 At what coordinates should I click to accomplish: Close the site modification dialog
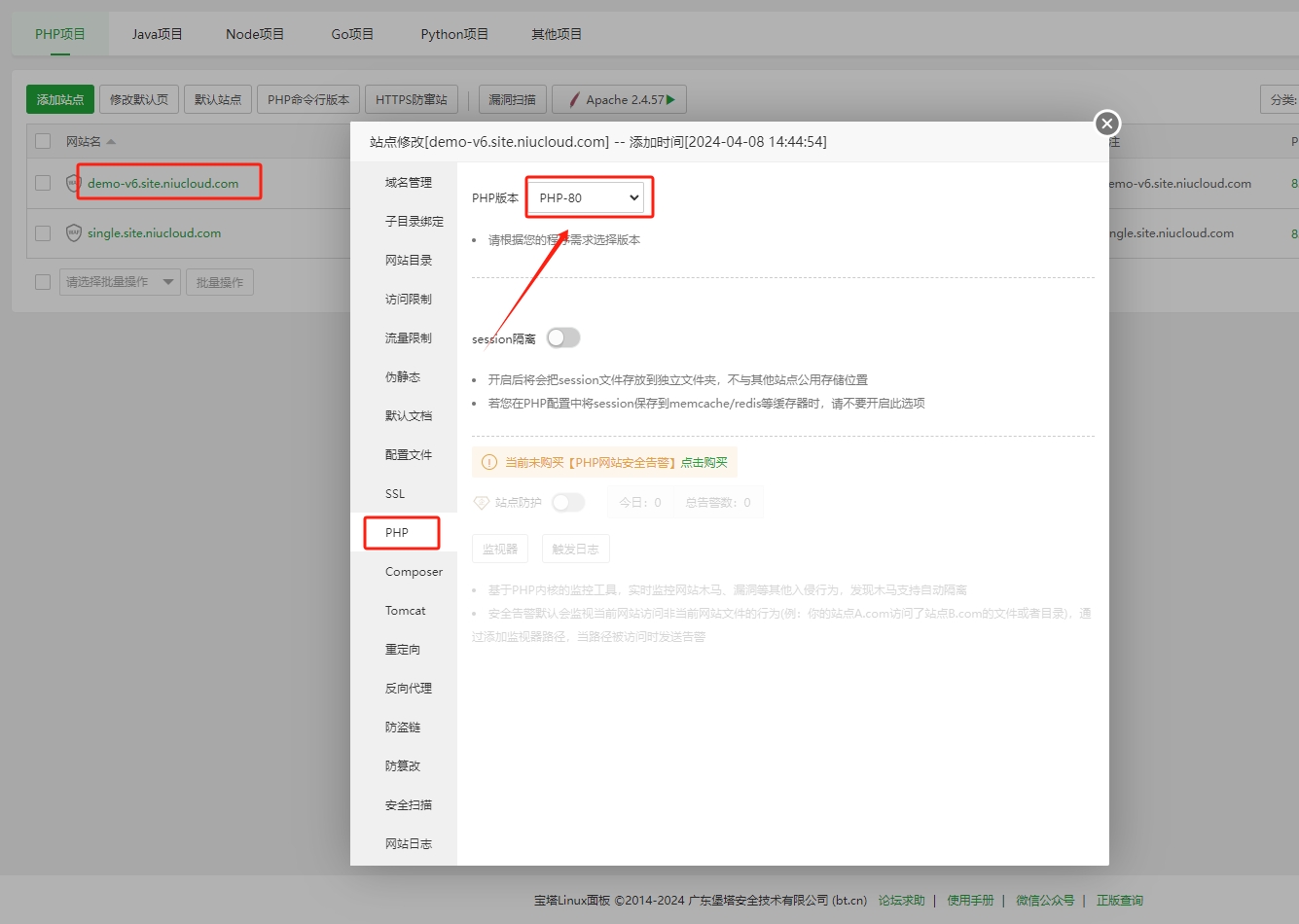pyautogui.click(x=1106, y=124)
